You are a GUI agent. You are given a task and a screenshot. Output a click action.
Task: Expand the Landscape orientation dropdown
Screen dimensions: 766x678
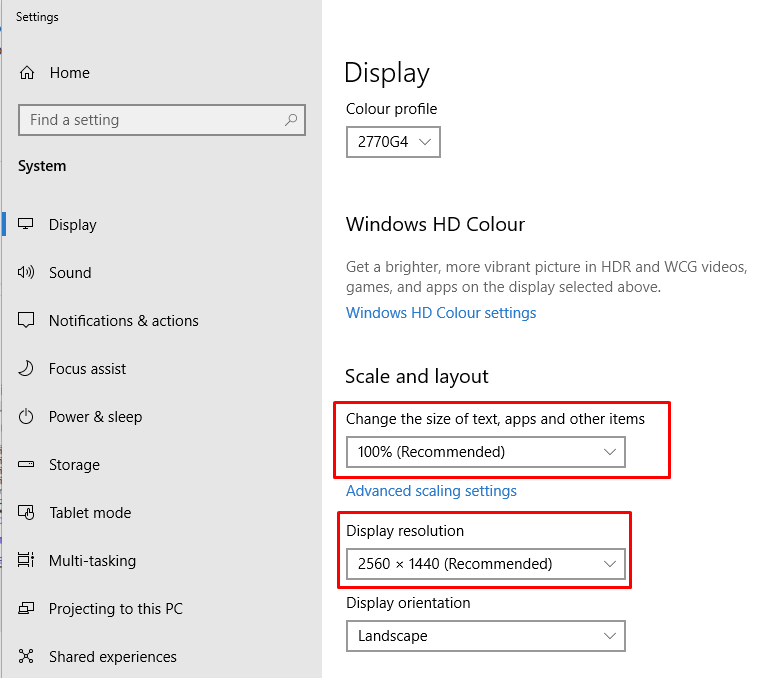(x=486, y=636)
